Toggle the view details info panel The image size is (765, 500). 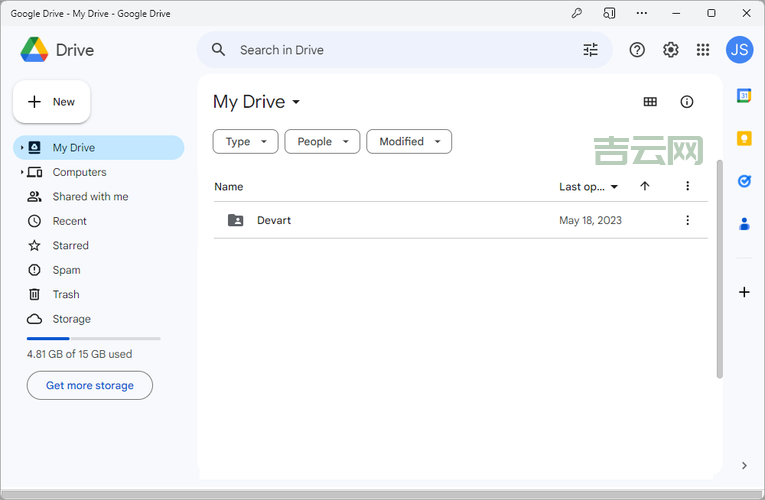(x=687, y=102)
